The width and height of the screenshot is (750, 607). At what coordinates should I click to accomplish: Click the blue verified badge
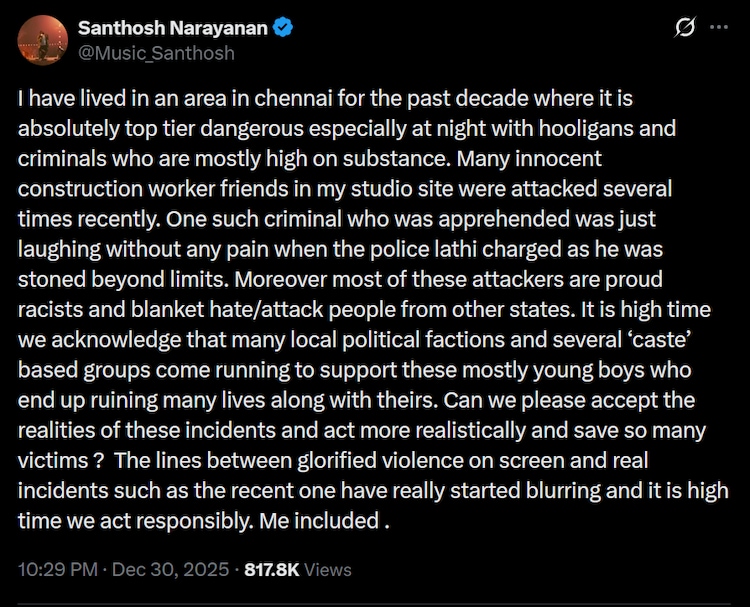coord(284,29)
